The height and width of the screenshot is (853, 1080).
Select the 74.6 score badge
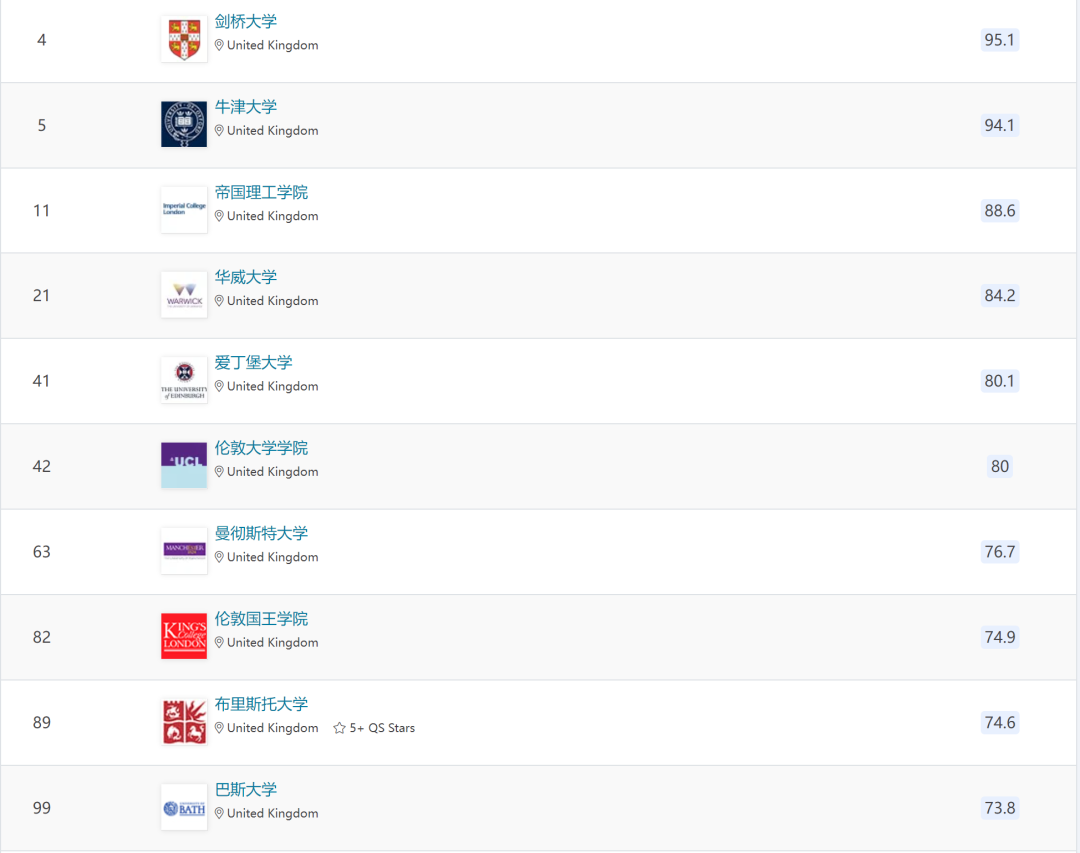pos(999,723)
